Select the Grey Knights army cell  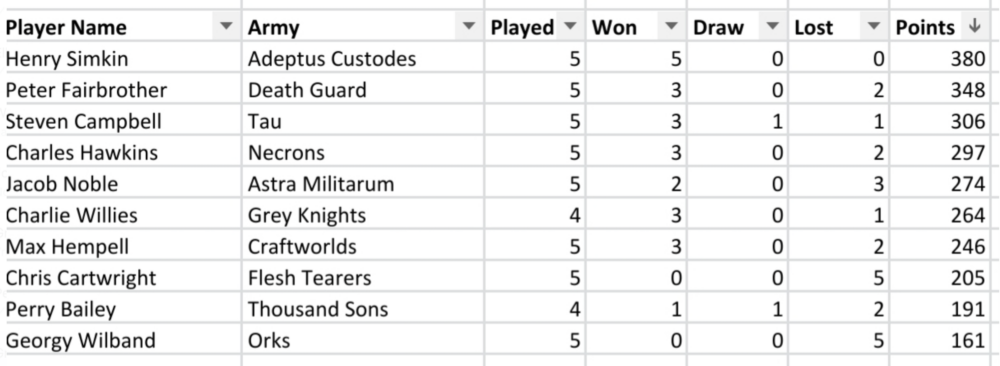coord(363,215)
